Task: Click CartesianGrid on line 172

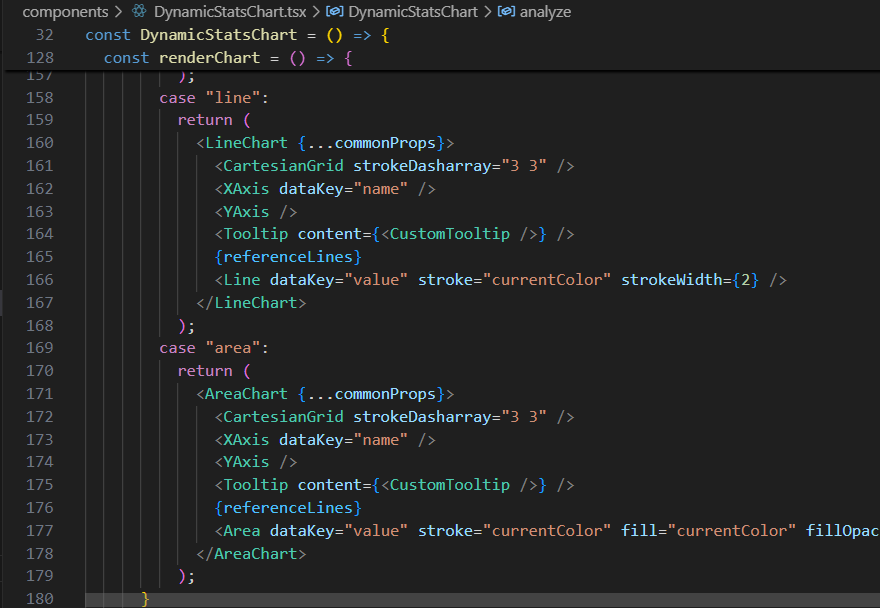Action: pos(283,417)
